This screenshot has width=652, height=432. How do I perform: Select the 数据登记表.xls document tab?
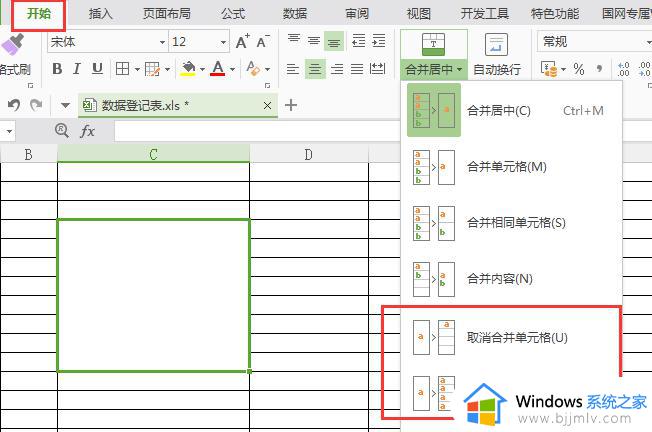coord(178,106)
